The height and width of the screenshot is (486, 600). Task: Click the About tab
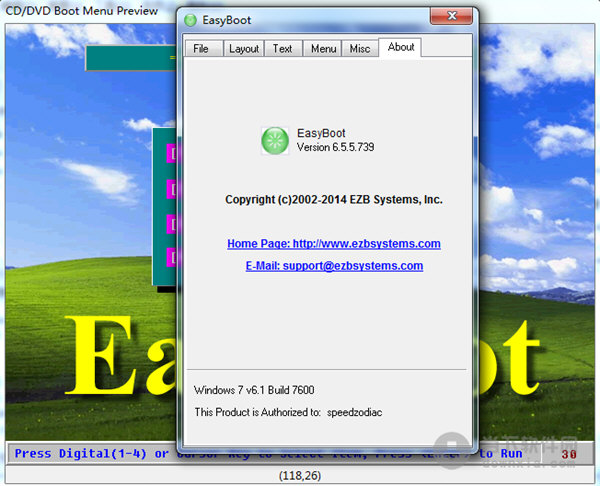[x=401, y=47]
